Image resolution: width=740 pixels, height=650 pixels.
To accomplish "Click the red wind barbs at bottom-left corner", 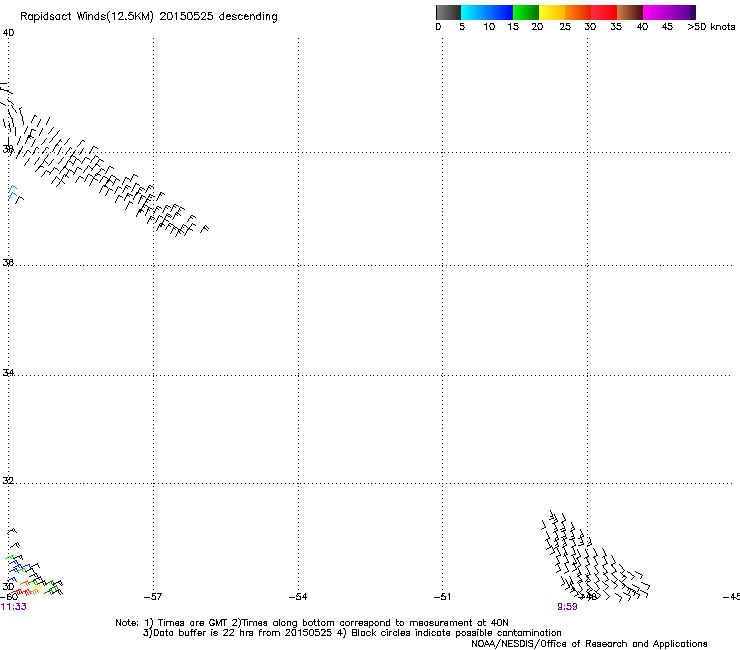I will (x=20, y=592).
